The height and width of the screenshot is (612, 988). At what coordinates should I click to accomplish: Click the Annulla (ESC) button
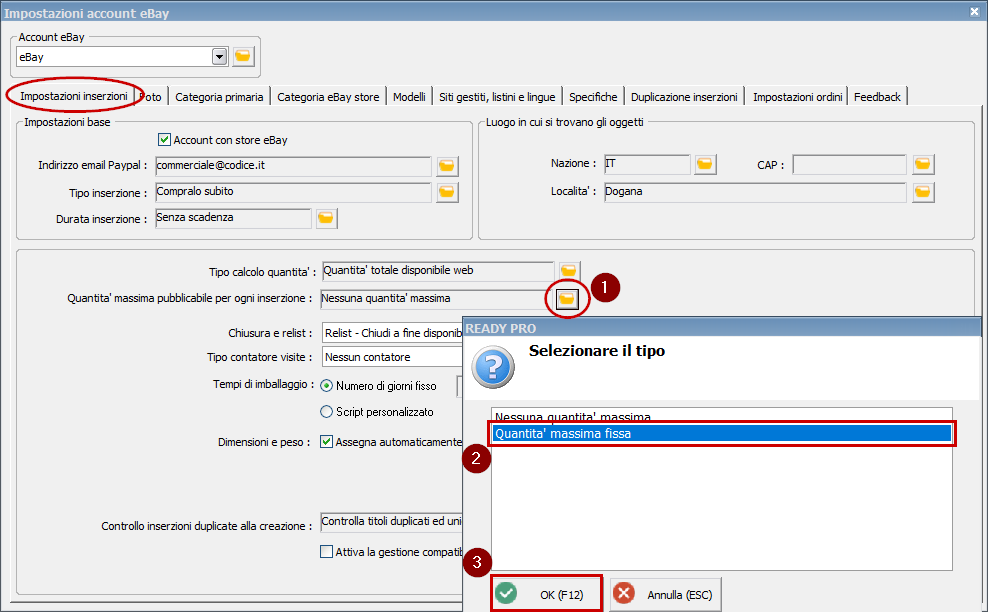pyautogui.click(x=666, y=594)
